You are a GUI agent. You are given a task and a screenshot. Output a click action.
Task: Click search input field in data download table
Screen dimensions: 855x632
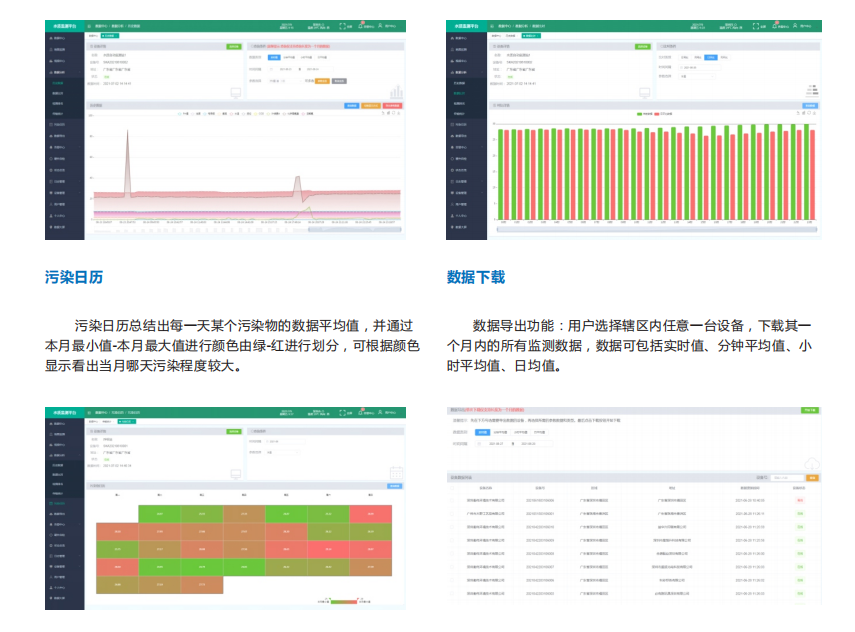[x=785, y=478]
